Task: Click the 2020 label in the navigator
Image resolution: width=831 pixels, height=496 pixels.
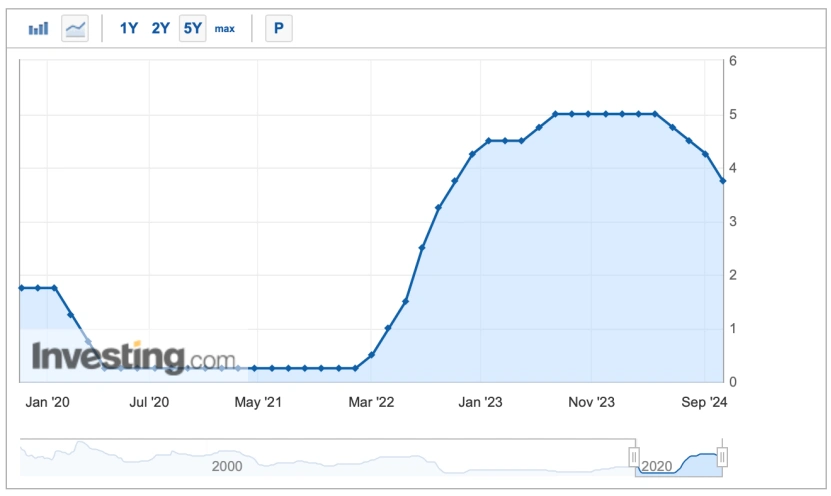Action: click(656, 466)
